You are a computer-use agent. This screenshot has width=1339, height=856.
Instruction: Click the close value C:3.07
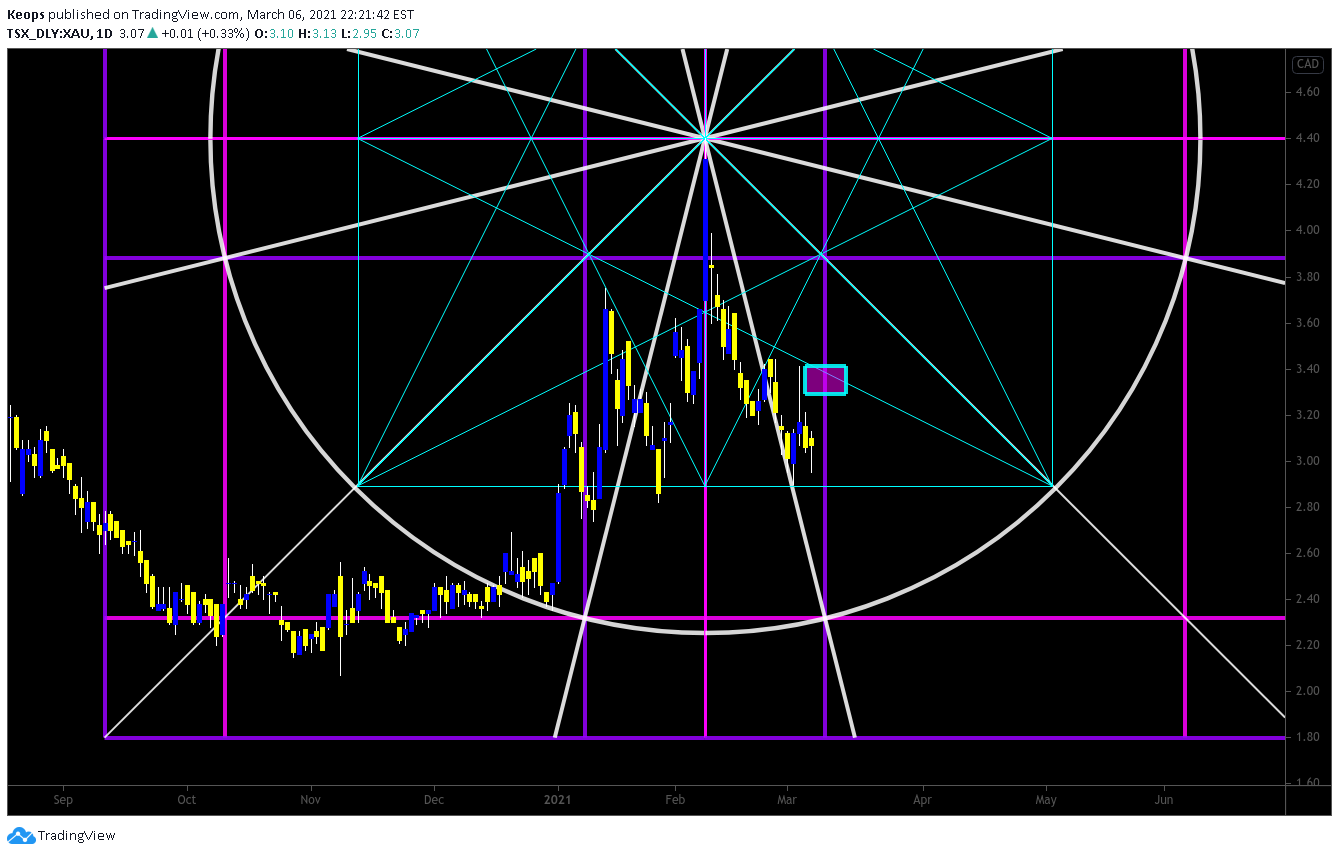[401, 33]
